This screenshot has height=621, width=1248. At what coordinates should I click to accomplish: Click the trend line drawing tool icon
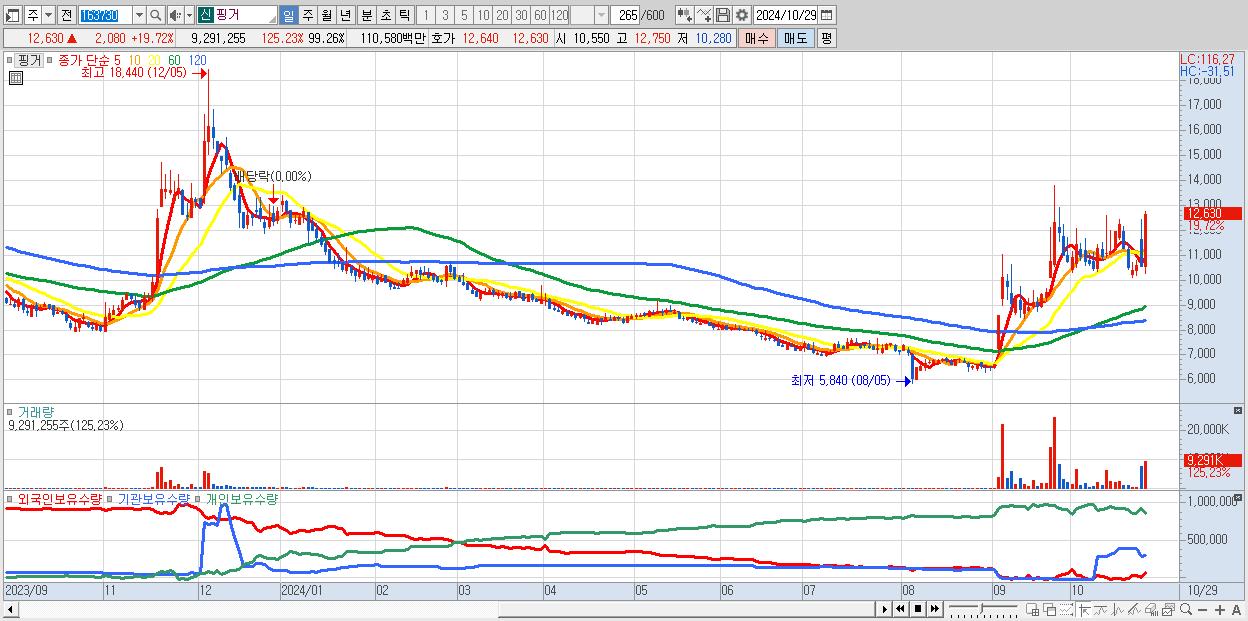1101,609
